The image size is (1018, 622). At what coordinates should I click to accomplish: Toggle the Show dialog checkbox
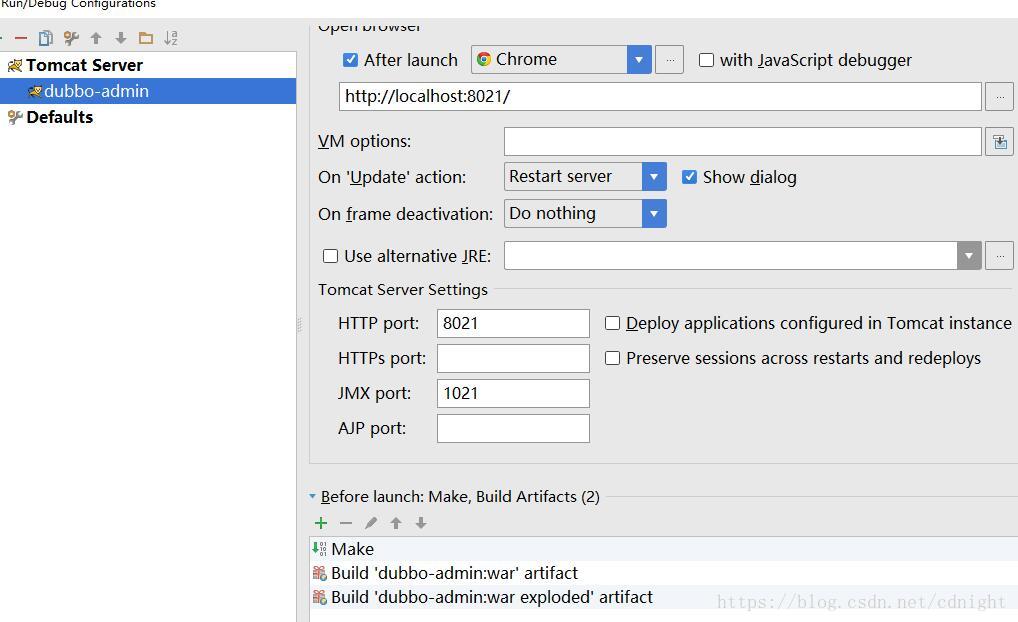[x=689, y=177]
